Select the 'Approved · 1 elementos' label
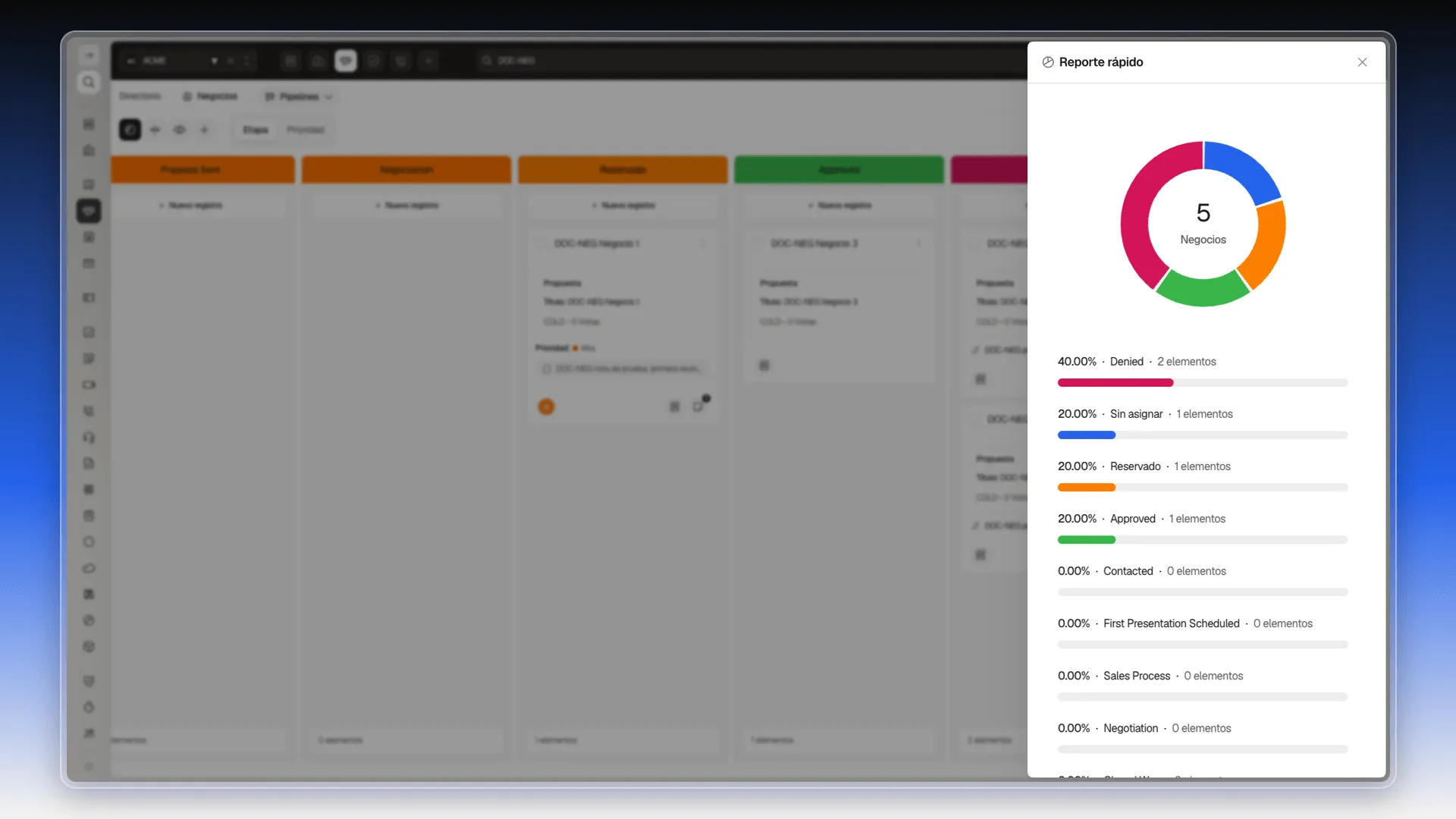Viewport: 1456px width, 819px height. pyautogui.click(x=1168, y=519)
